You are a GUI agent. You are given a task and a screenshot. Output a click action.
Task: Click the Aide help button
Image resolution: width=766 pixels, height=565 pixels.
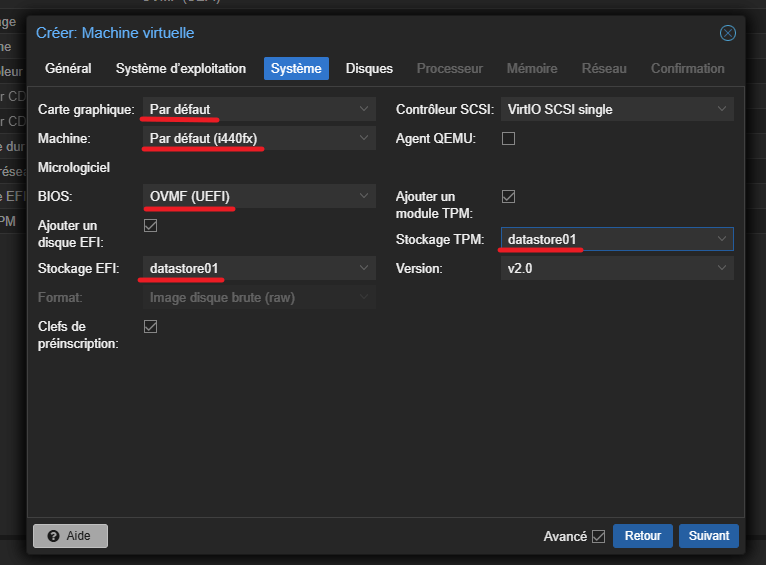point(70,536)
